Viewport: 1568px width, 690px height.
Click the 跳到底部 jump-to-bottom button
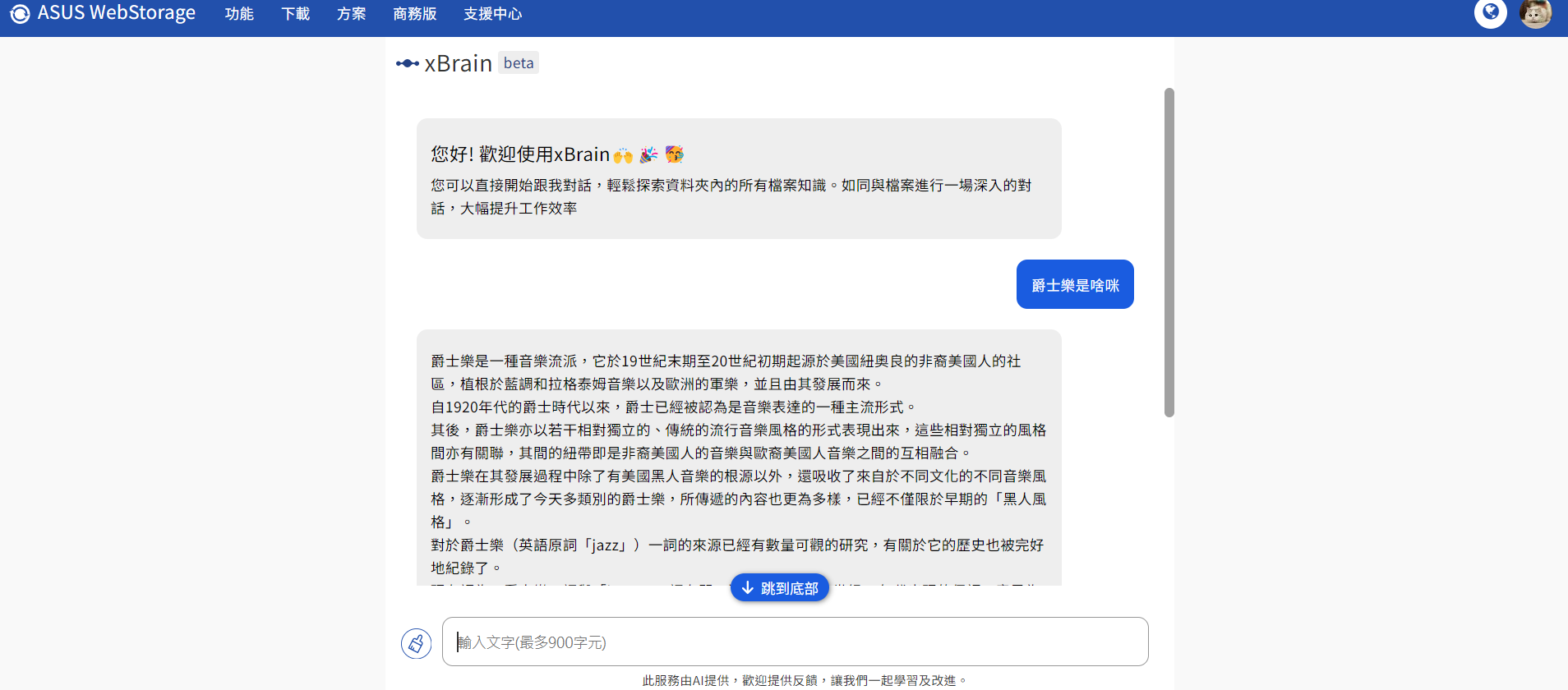click(x=779, y=587)
